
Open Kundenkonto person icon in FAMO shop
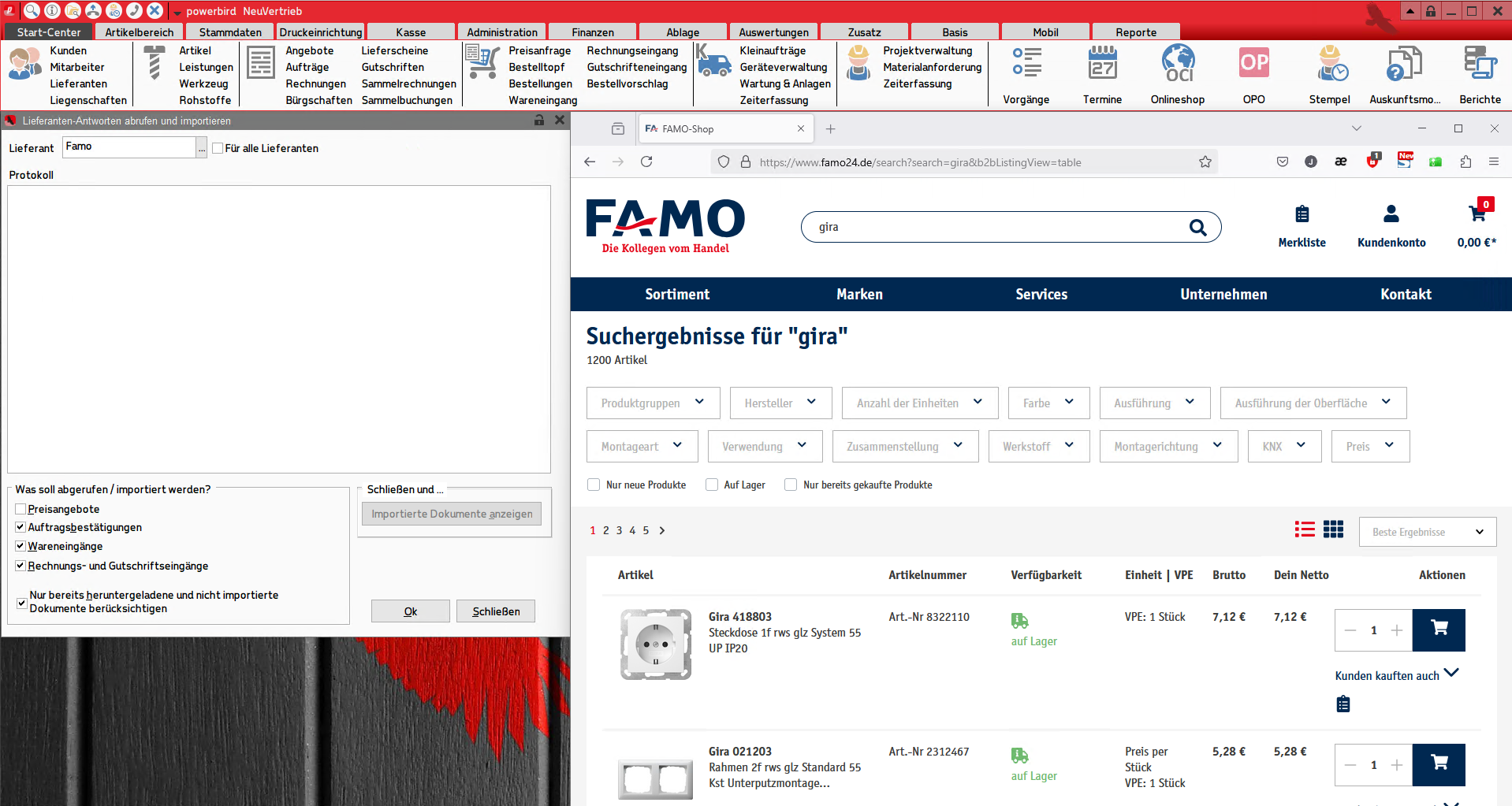tap(1391, 214)
